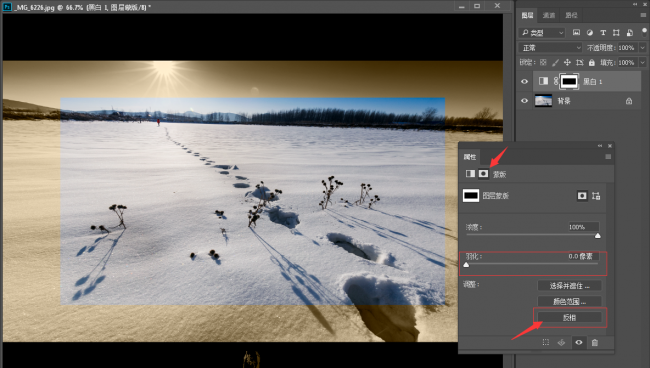Switch to the 路径 (Paths) tab
Viewport: 650px width, 368px height.
(x=571, y=15)
